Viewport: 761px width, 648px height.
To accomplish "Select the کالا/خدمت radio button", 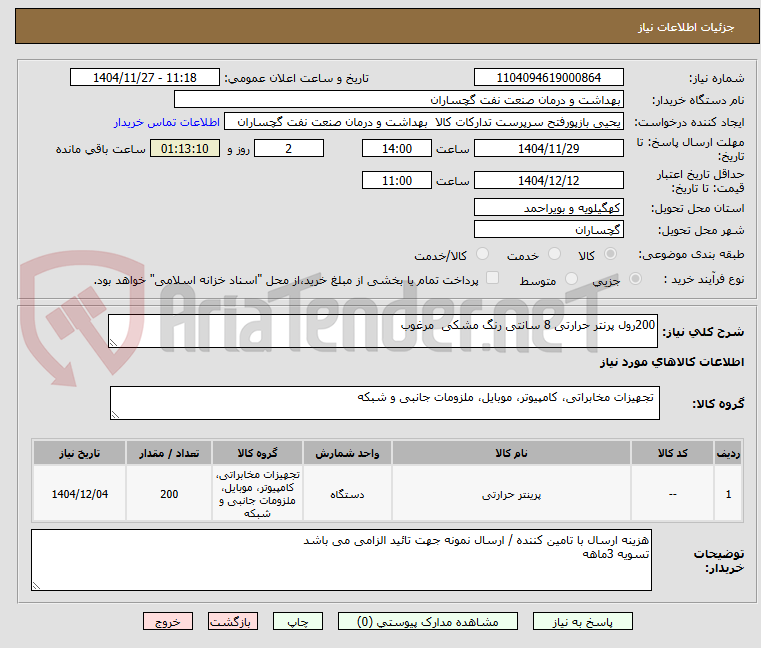I will (482, 254).
